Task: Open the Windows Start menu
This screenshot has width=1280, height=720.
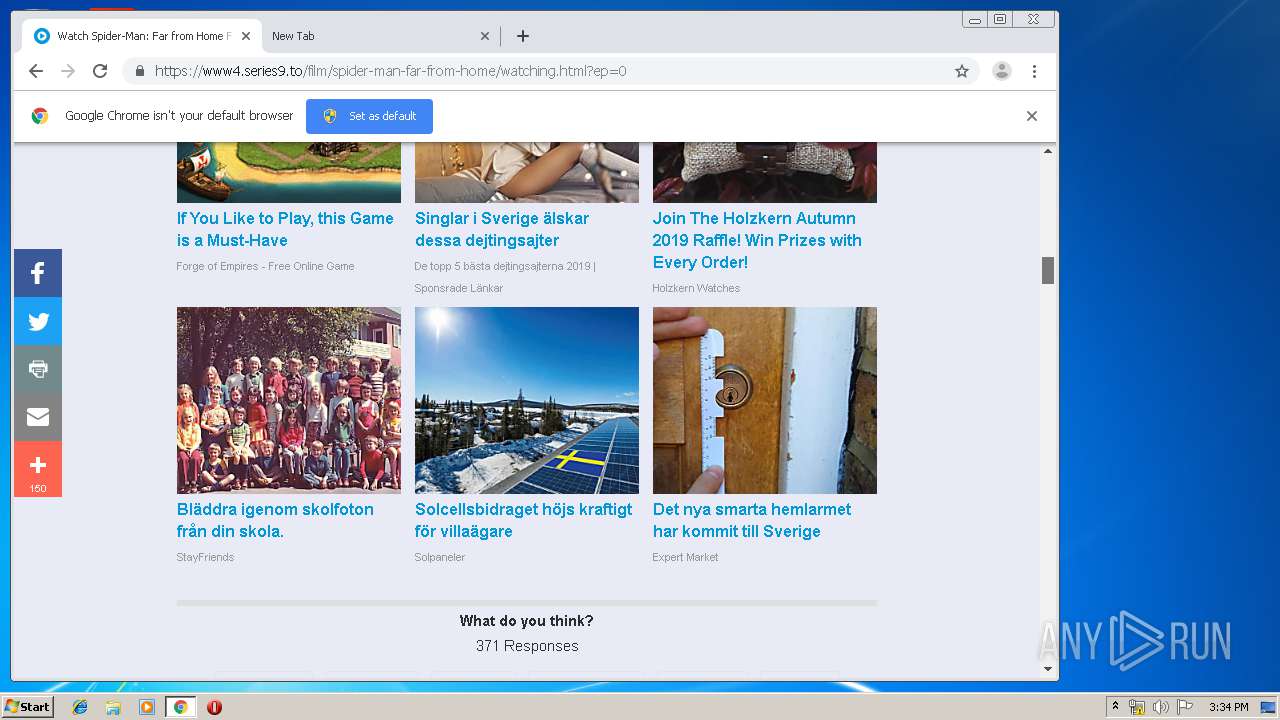Action: click(x=28, y=707)
